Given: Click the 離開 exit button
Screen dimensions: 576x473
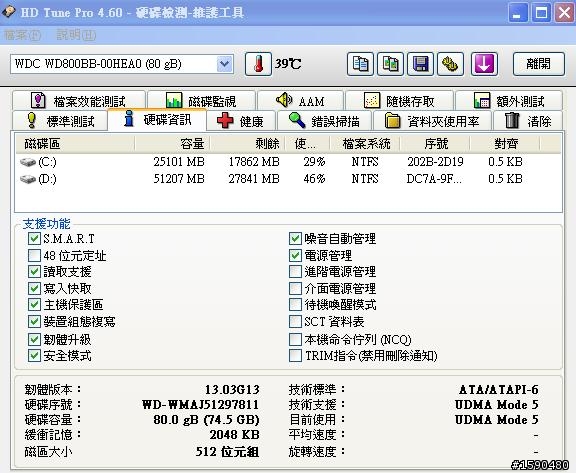Looking at the screenshot, I should (x=539, y=64).
